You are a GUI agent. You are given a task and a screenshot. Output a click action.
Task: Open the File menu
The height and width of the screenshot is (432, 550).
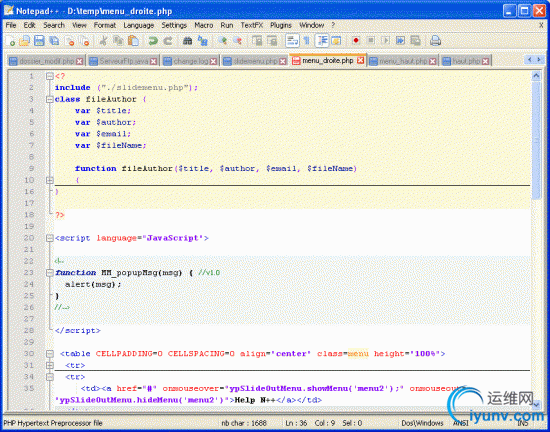point(11,25)
